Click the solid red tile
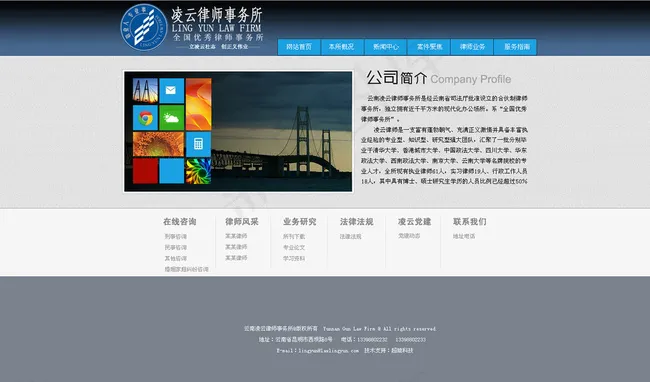 click(x=145, y=171)
